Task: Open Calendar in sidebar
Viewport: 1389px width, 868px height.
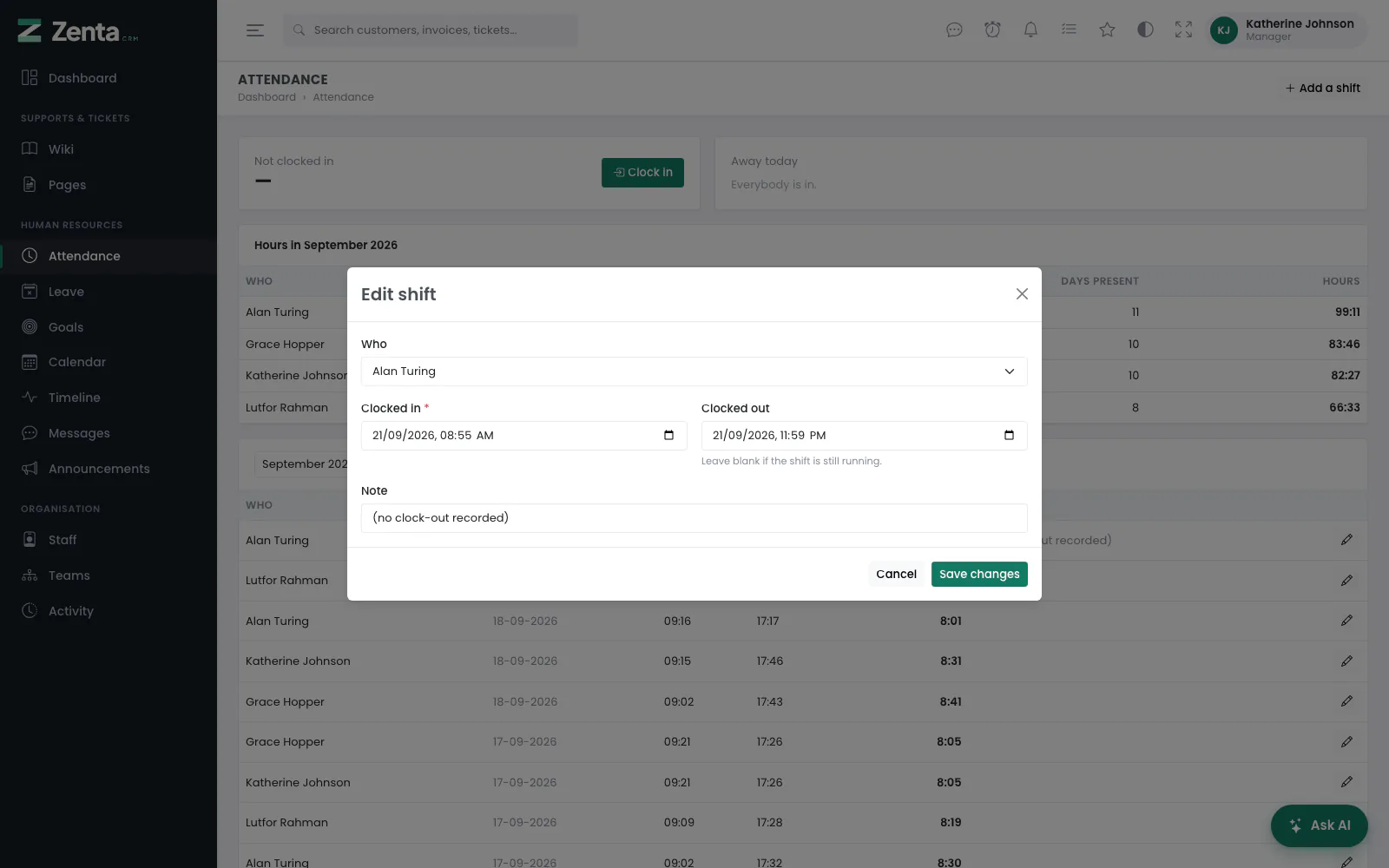Action: 109,362
